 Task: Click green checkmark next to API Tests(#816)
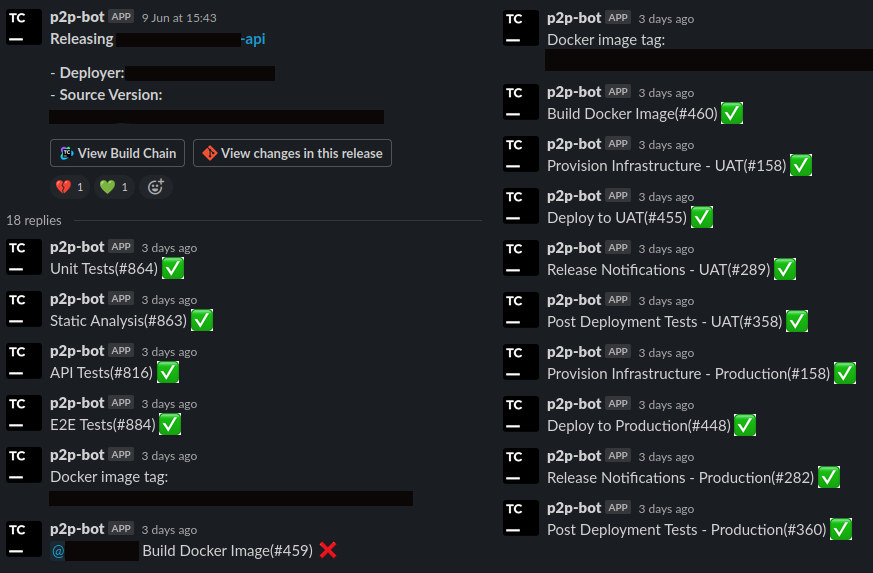[168, 373]
